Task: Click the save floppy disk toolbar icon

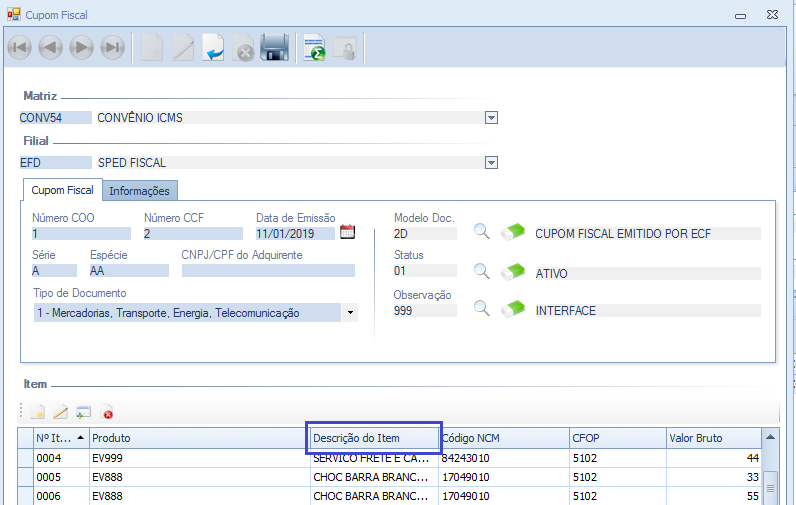Action: click(x=274, y=47)
